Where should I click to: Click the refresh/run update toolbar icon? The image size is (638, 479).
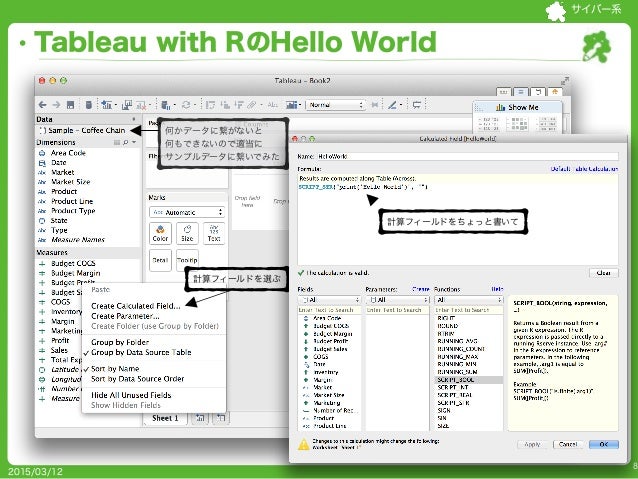pyautogui.click(x=186, y=105)
